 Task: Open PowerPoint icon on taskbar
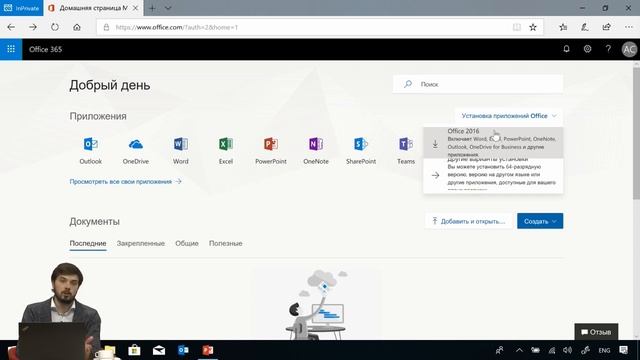point(208,350)
